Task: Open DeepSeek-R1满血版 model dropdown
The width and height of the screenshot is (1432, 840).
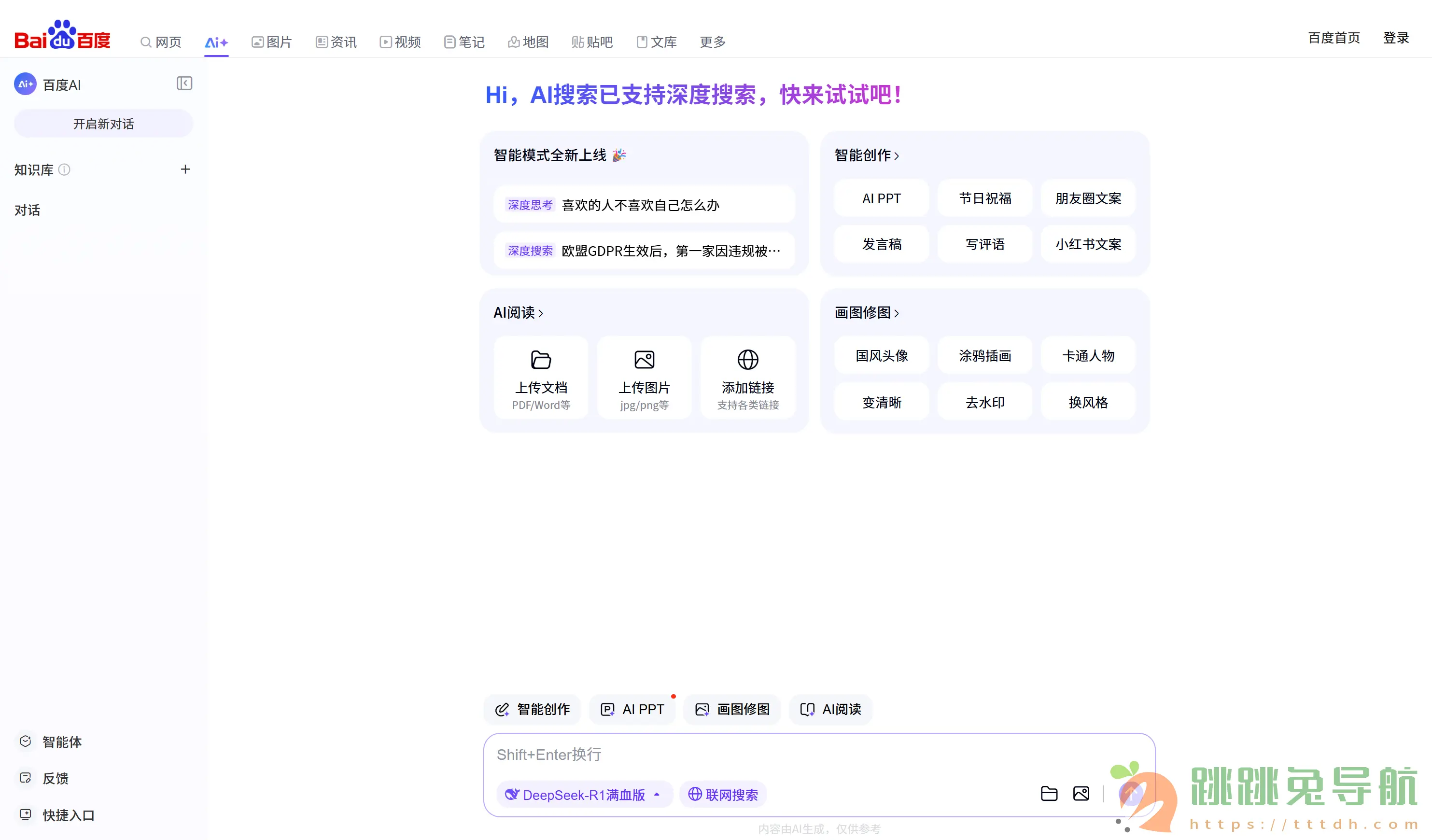Action: pos(585,795)
